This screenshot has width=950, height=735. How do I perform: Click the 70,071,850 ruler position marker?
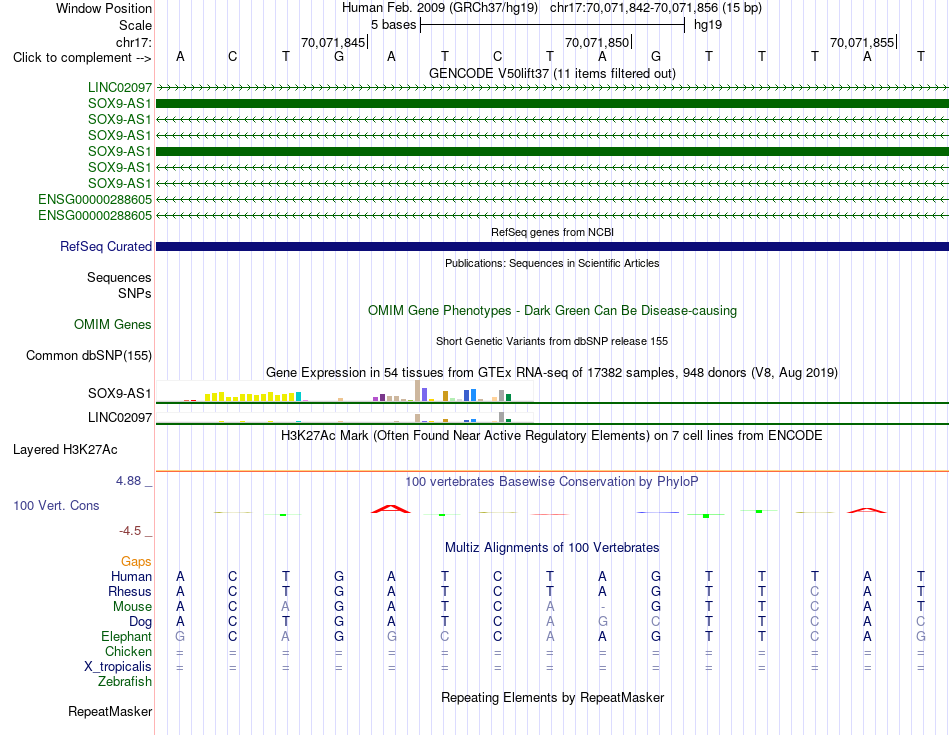pos(597,42)
